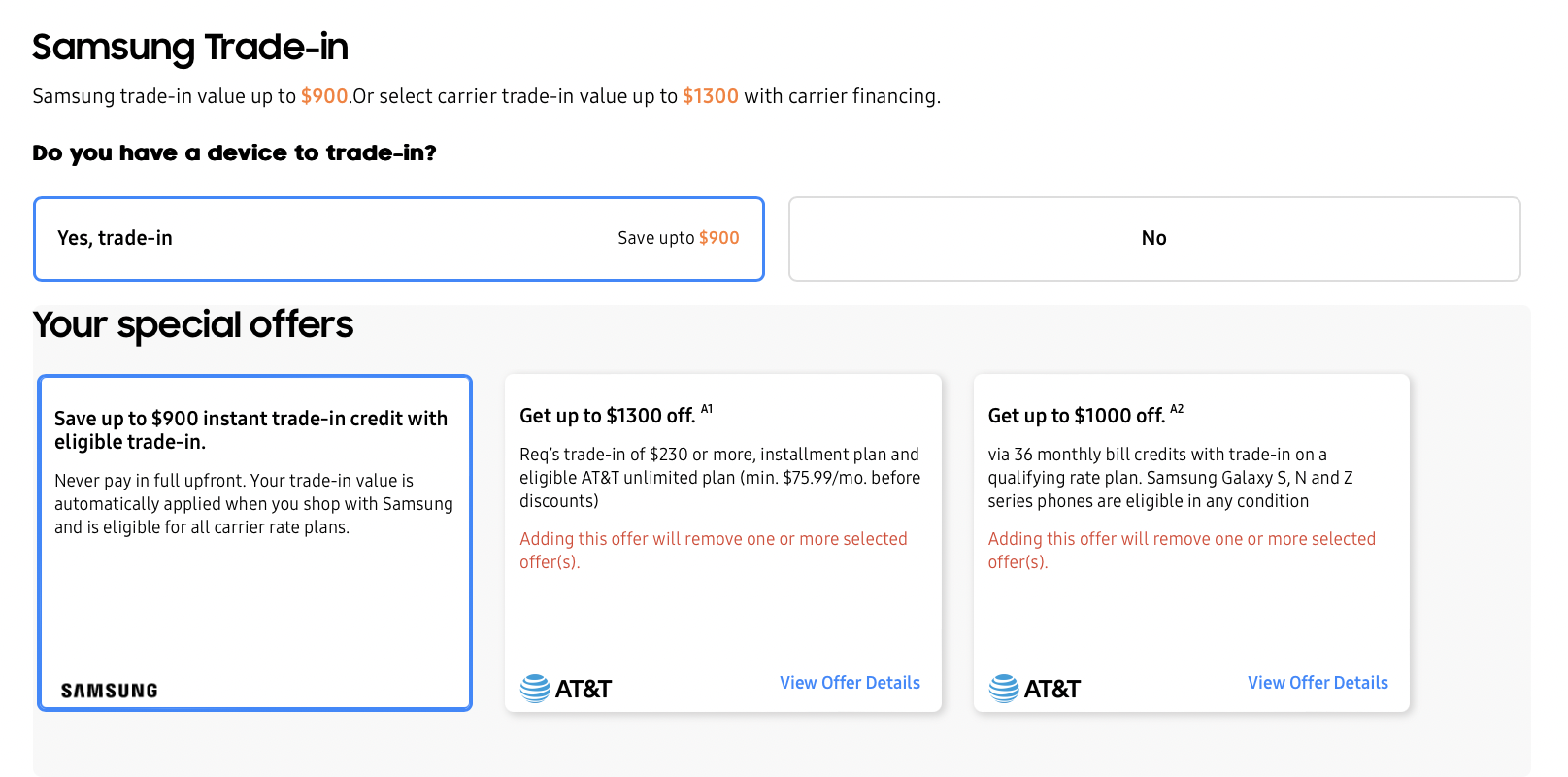This screenshot has width=1568, height=777.
Task: Click the AT&T globe logo in the $1300 offer
Action: [x=535, y=689]
